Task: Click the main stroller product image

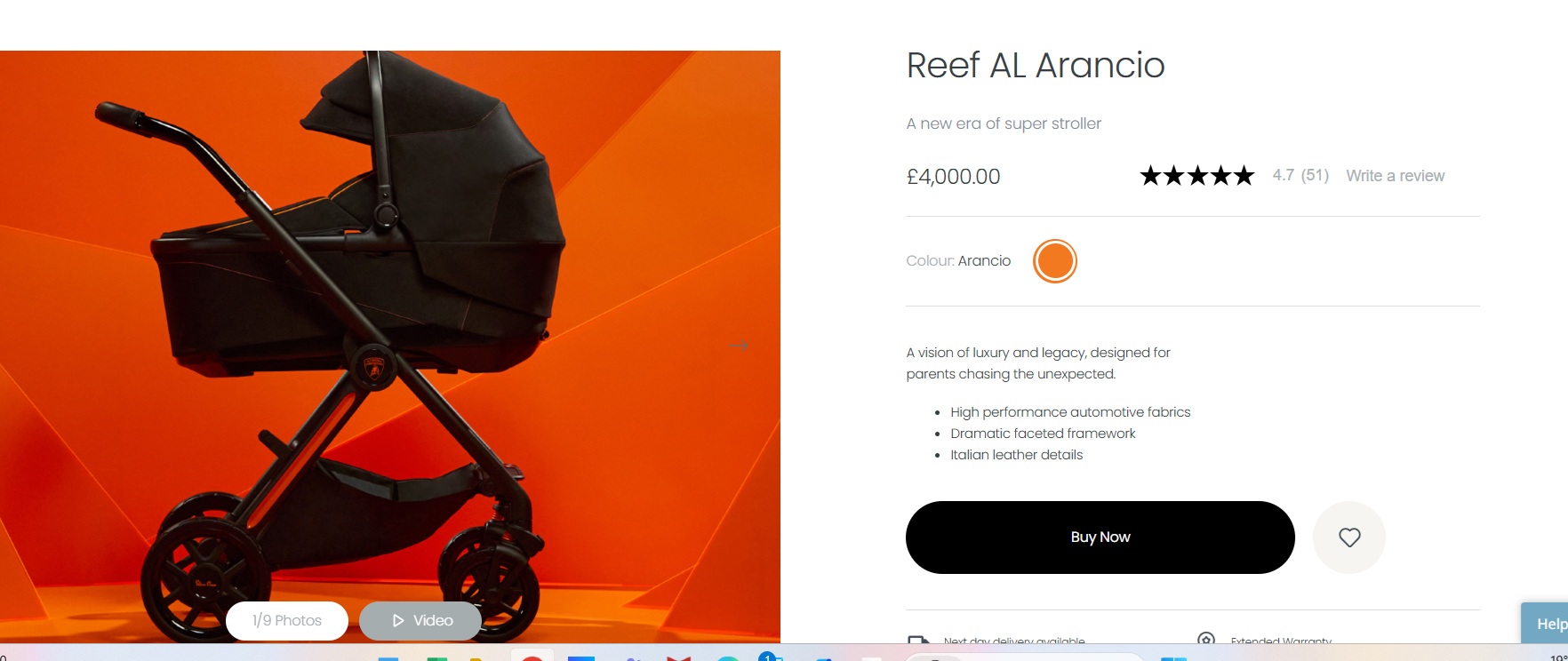Action: pos(390,346)
